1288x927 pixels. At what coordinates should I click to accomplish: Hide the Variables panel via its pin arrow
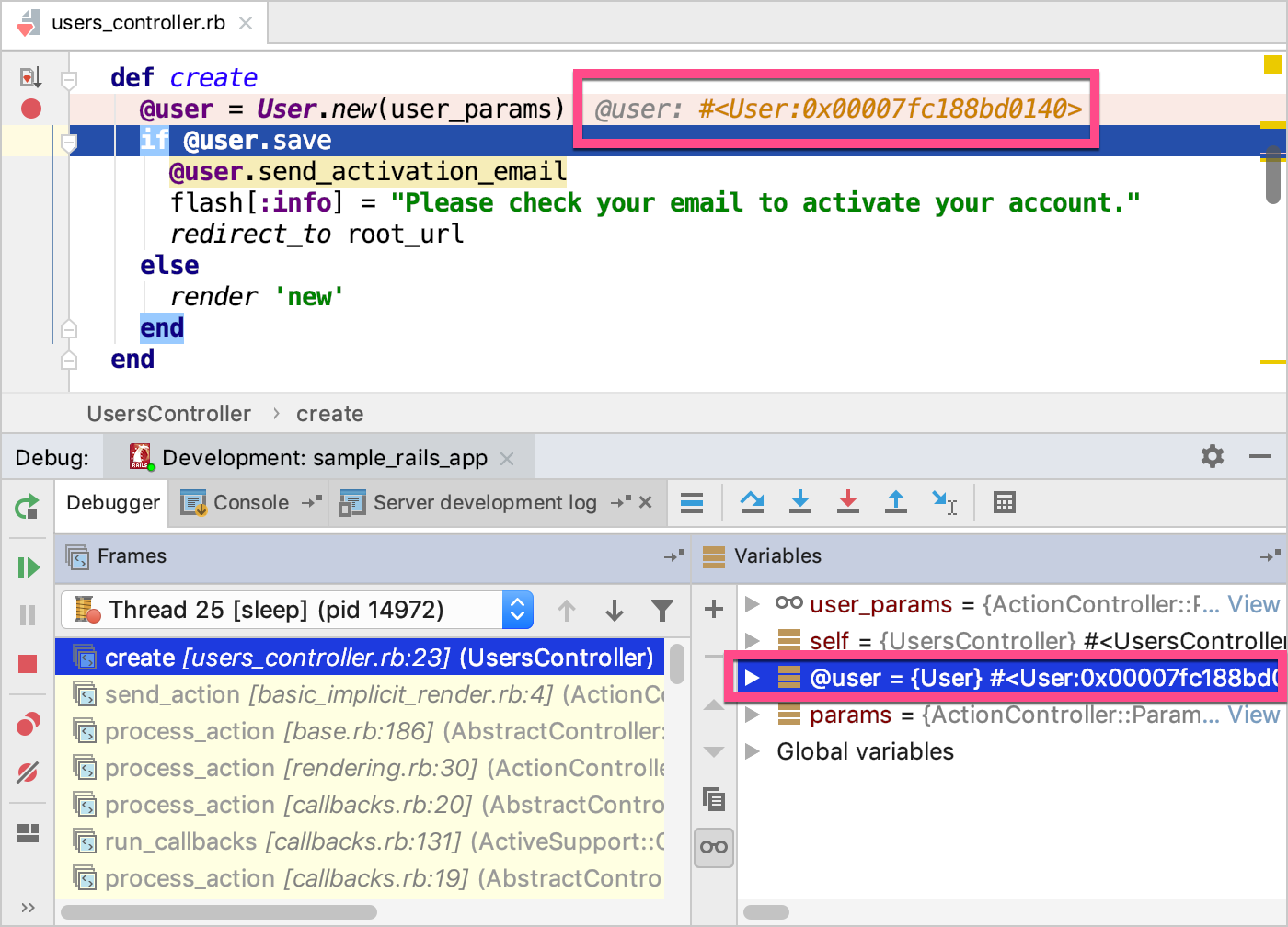[x=1271, y=556]
